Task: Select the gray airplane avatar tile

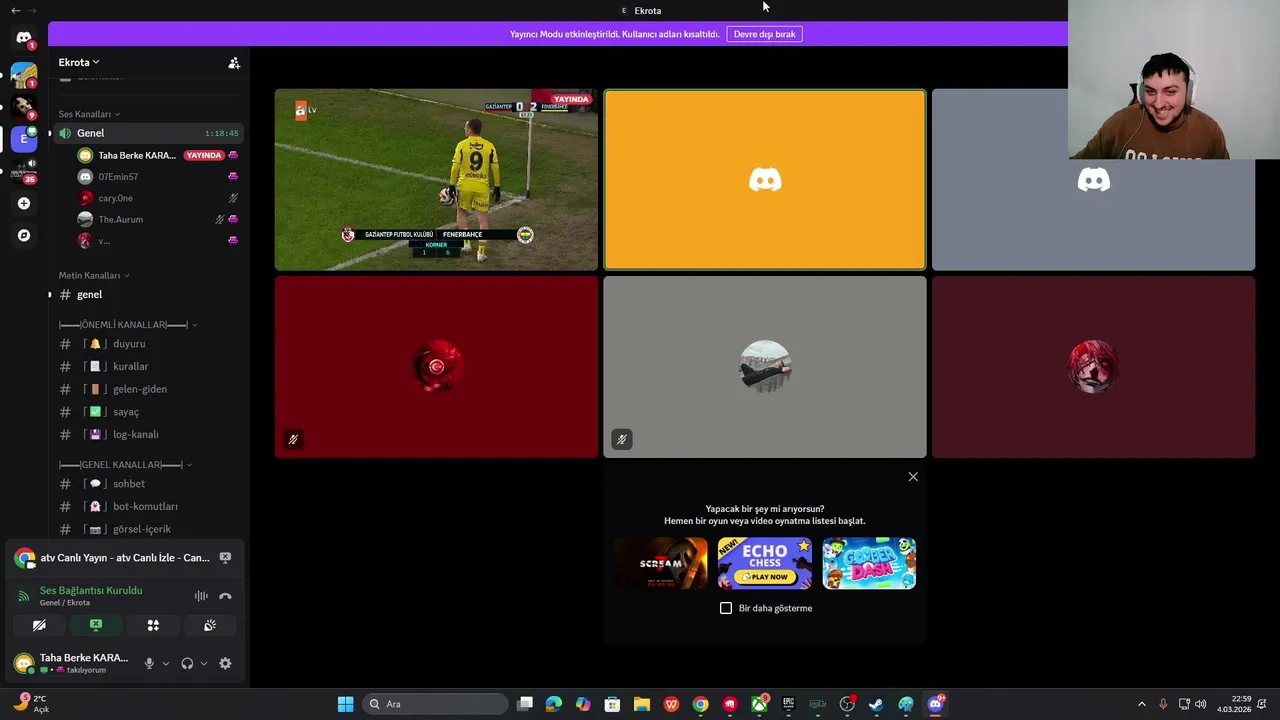Action: click(765, 367)
